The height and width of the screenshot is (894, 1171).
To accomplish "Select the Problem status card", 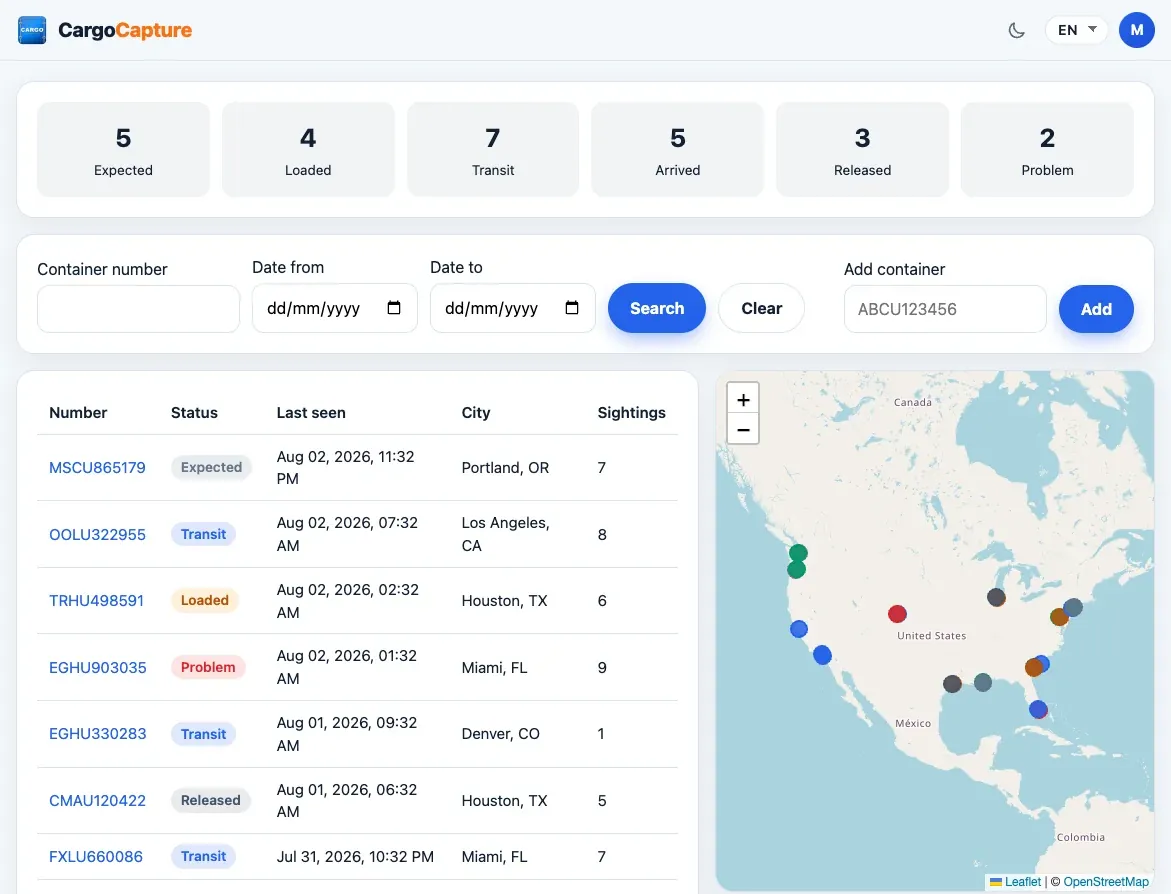I will coord(1047,149).
